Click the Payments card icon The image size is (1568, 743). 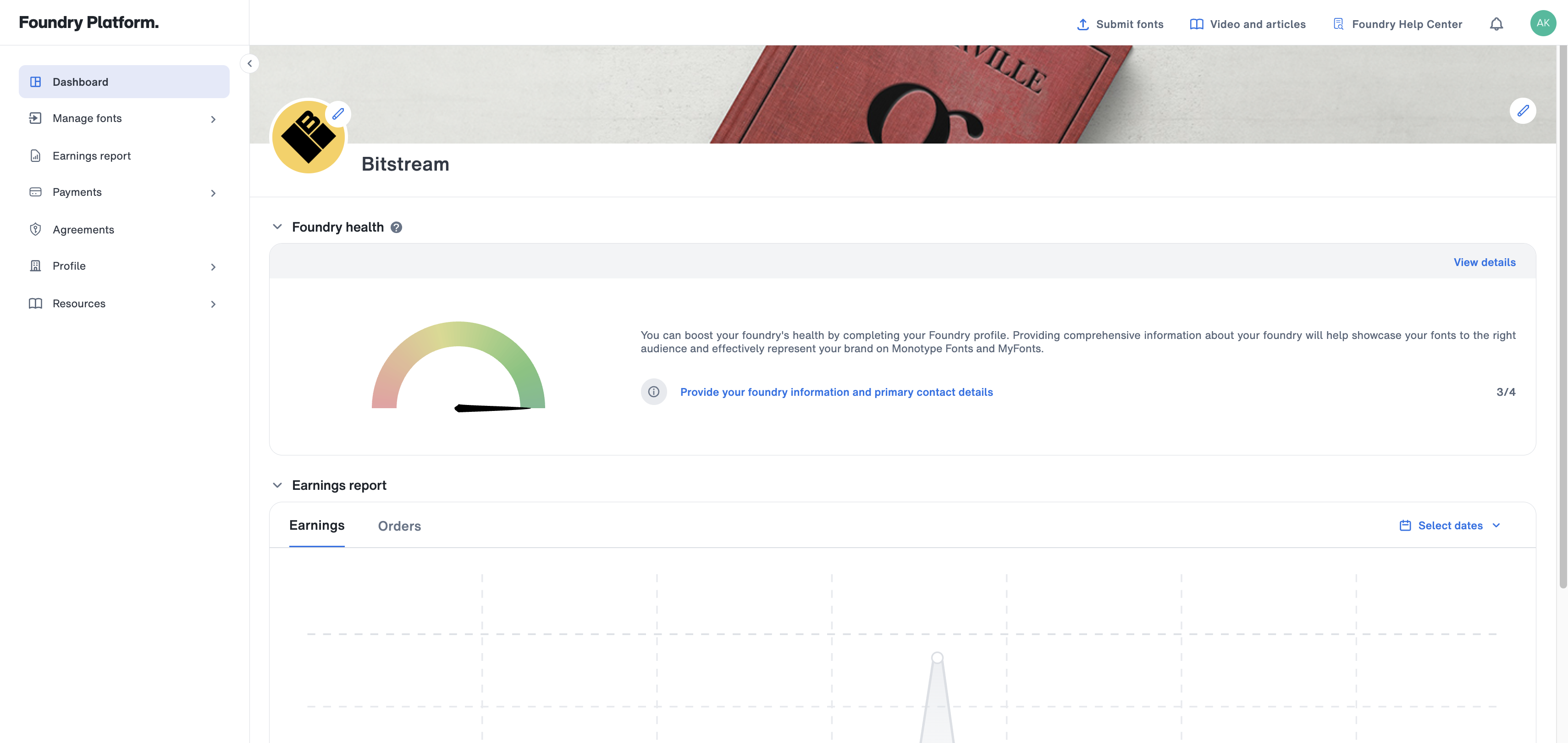[35, 192]
